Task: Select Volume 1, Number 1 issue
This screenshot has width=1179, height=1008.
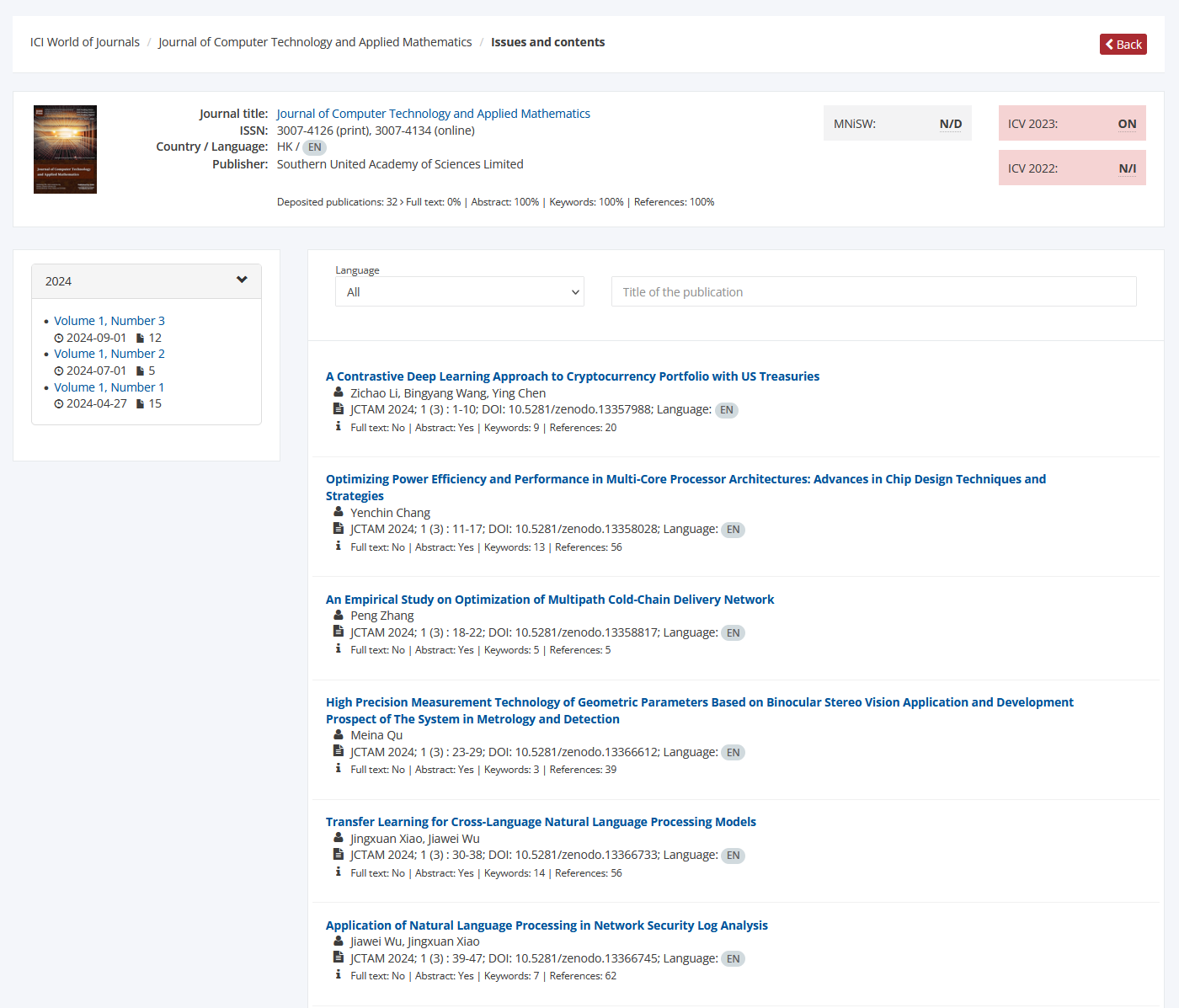Action: pyautogui.click(x=109, y=387)
